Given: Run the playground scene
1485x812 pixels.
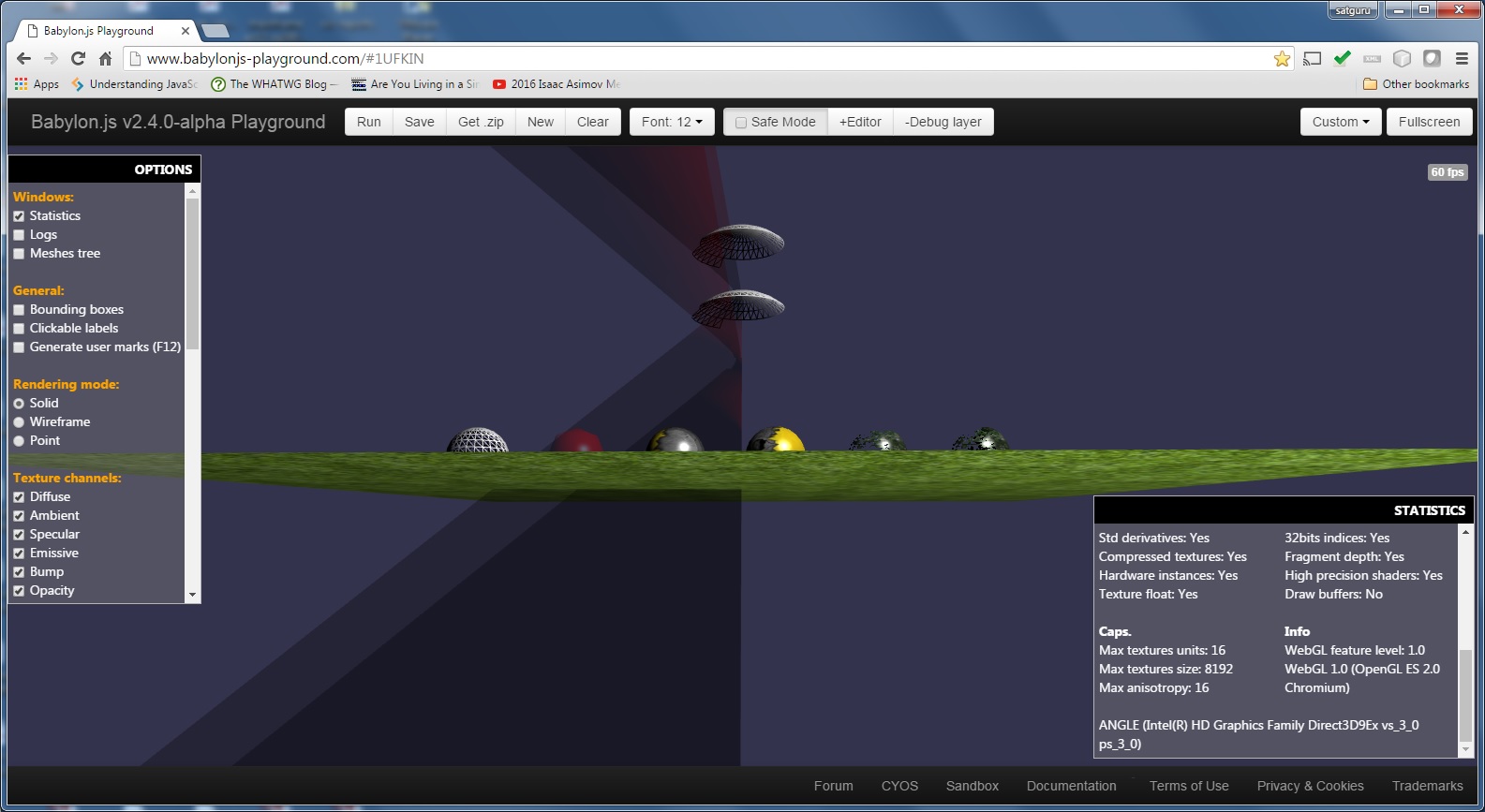Looking at the screenshot, I should pyautogui.click(x=369, y=122).
